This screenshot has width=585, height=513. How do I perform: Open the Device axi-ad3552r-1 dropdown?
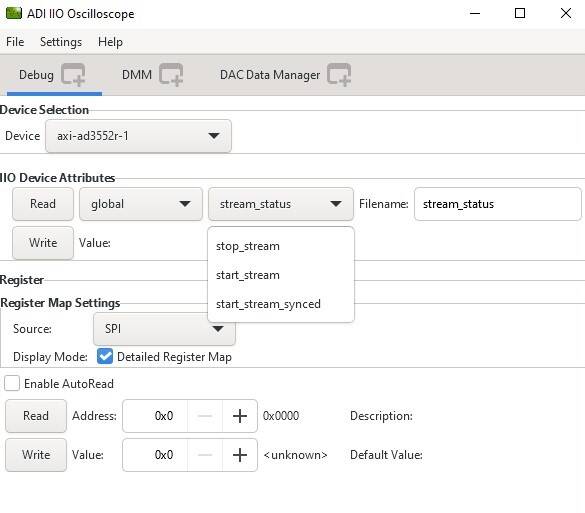coord(138,136)
